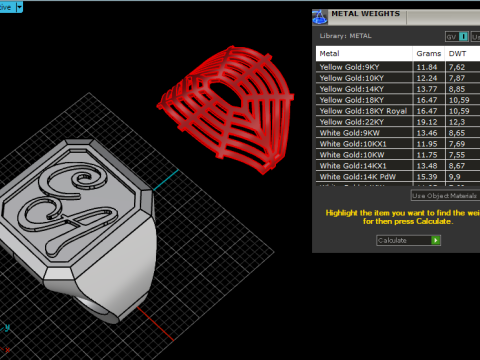Click the Calculate button
Viewport: 480px width, 360px height.
(408, 240)
